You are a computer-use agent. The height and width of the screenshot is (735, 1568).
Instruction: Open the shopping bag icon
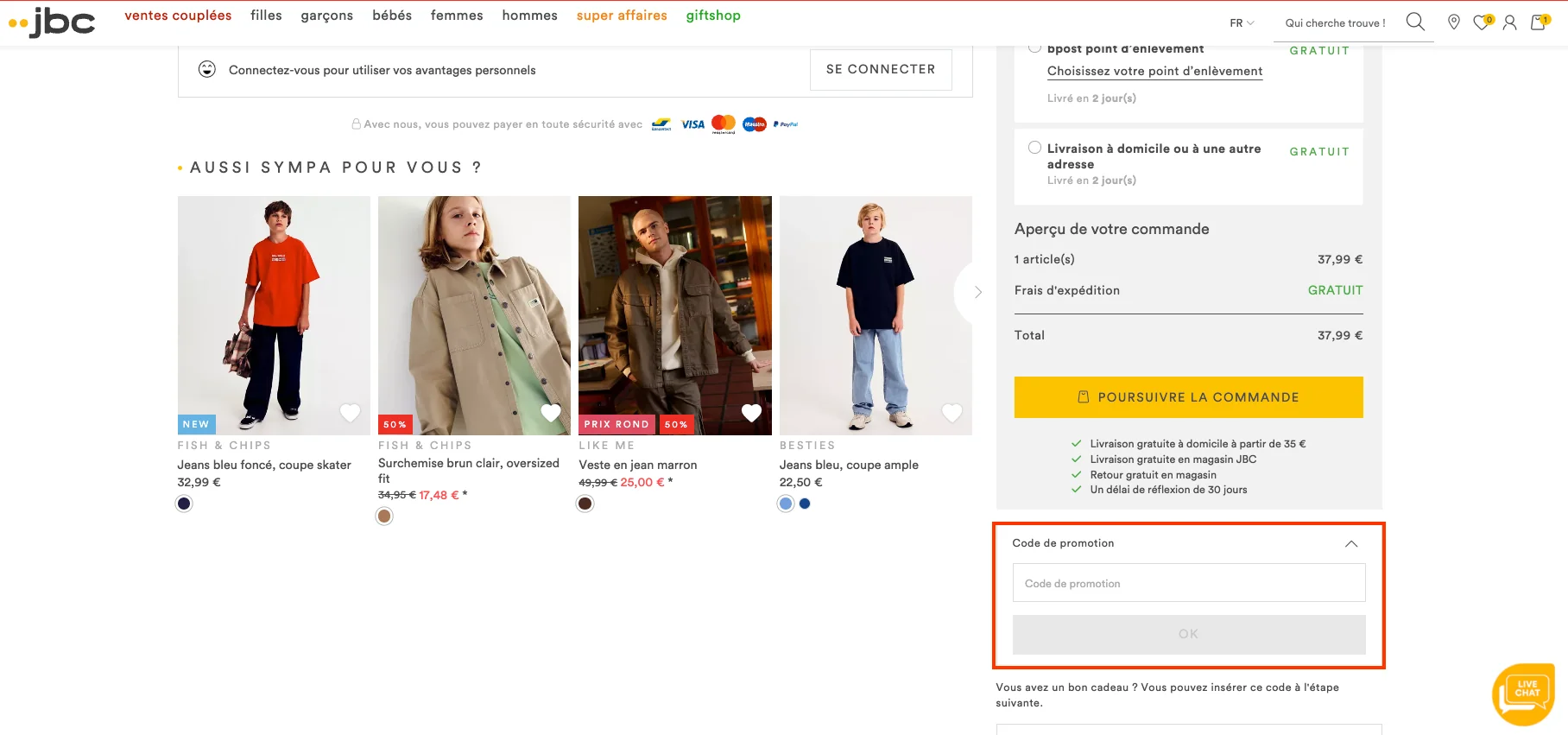pyautogui.click(x=1539, y=22)
